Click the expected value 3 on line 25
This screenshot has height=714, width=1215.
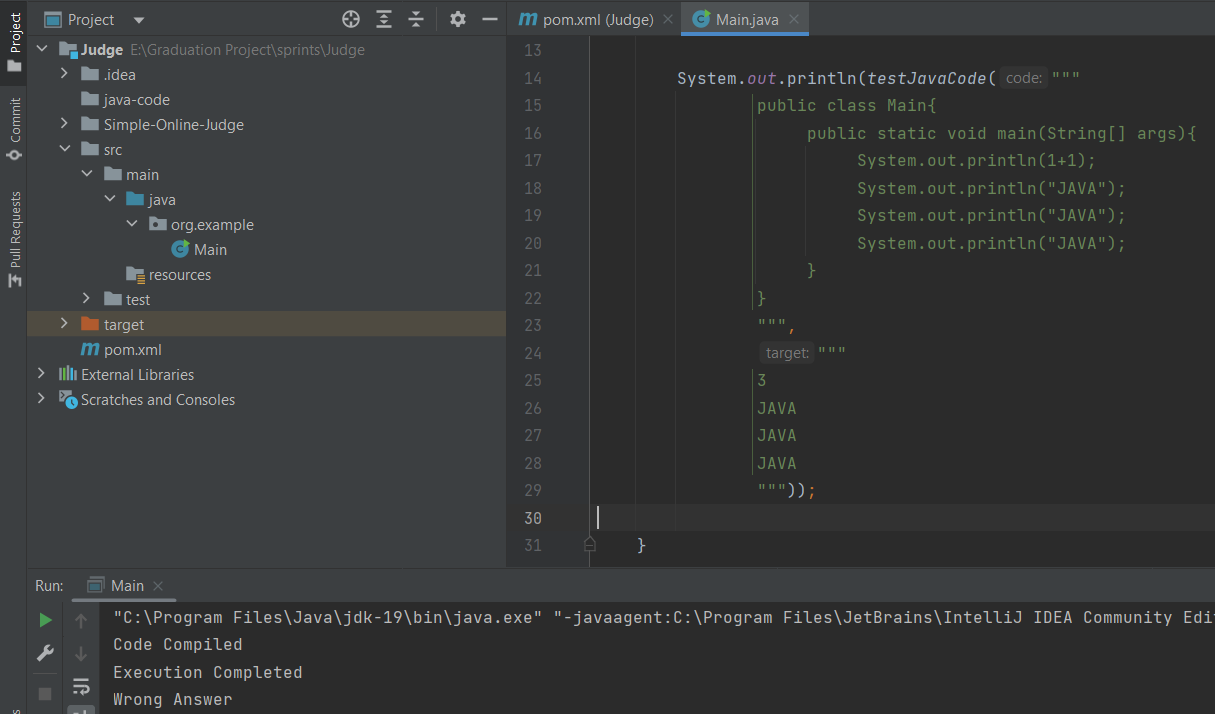coord(762,380)
